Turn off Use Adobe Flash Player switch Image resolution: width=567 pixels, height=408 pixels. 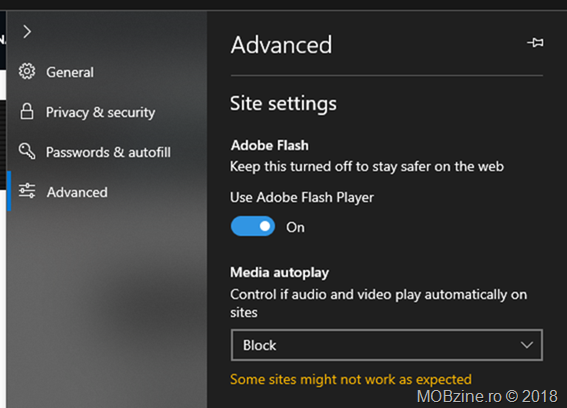click(x=253, y=226)
